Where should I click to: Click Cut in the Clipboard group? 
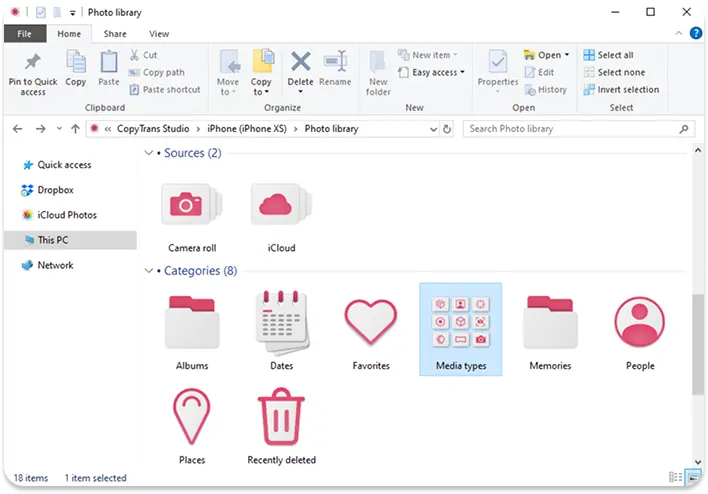pyautogui.click(x=144, y=55)
